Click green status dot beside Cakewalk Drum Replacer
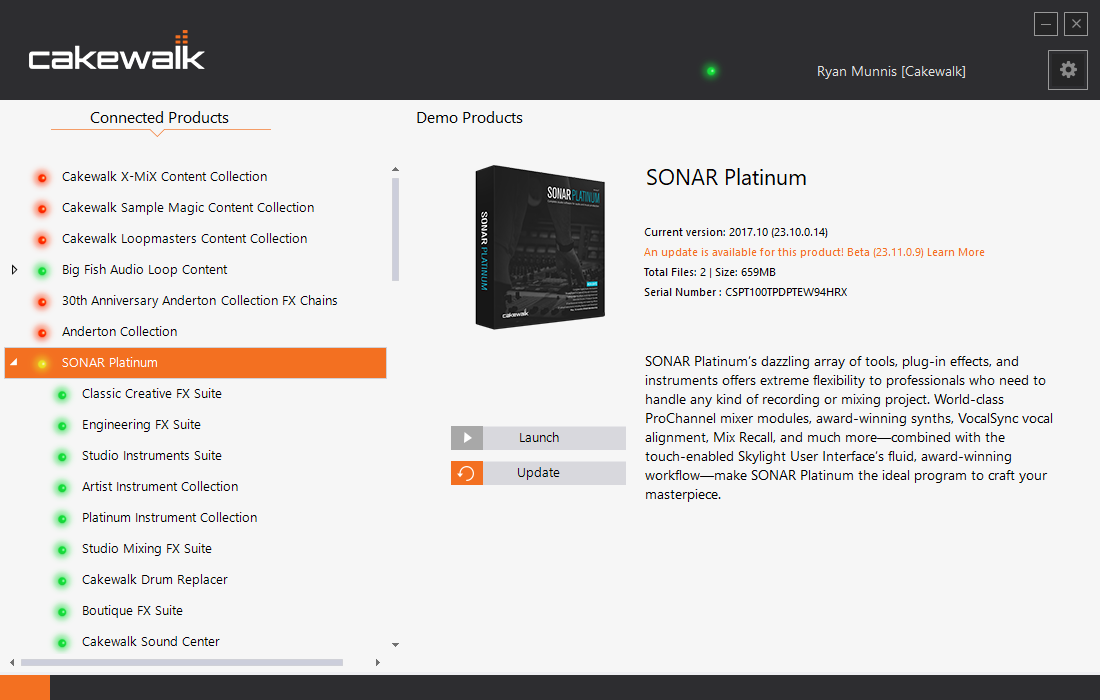The height and width of the screenshot is (700, 1100). [x=62, y=580]
